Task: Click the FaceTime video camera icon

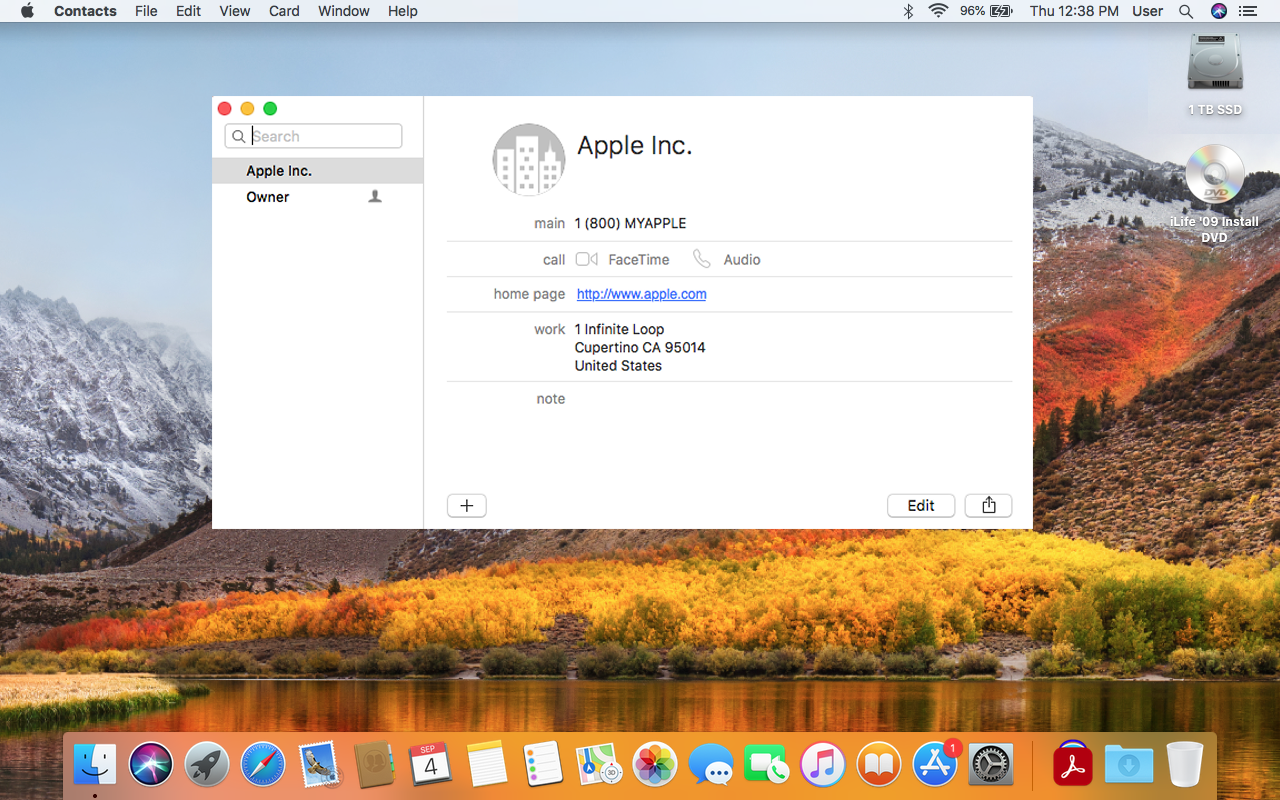Action: point(587,259)
